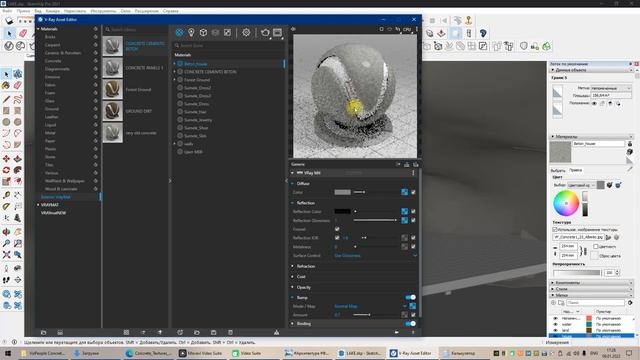
Task: Open Lights tab with bulb icon
Action: [x=191, y=33]
